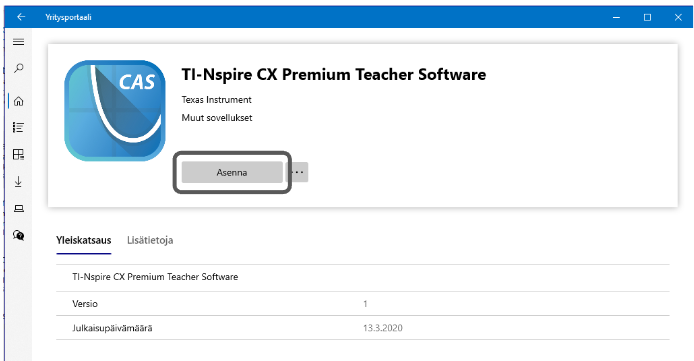Minimize the Yritysportaali window
Image resolution: width=694 pixels, height=361 pixels.
pos(617,17)
